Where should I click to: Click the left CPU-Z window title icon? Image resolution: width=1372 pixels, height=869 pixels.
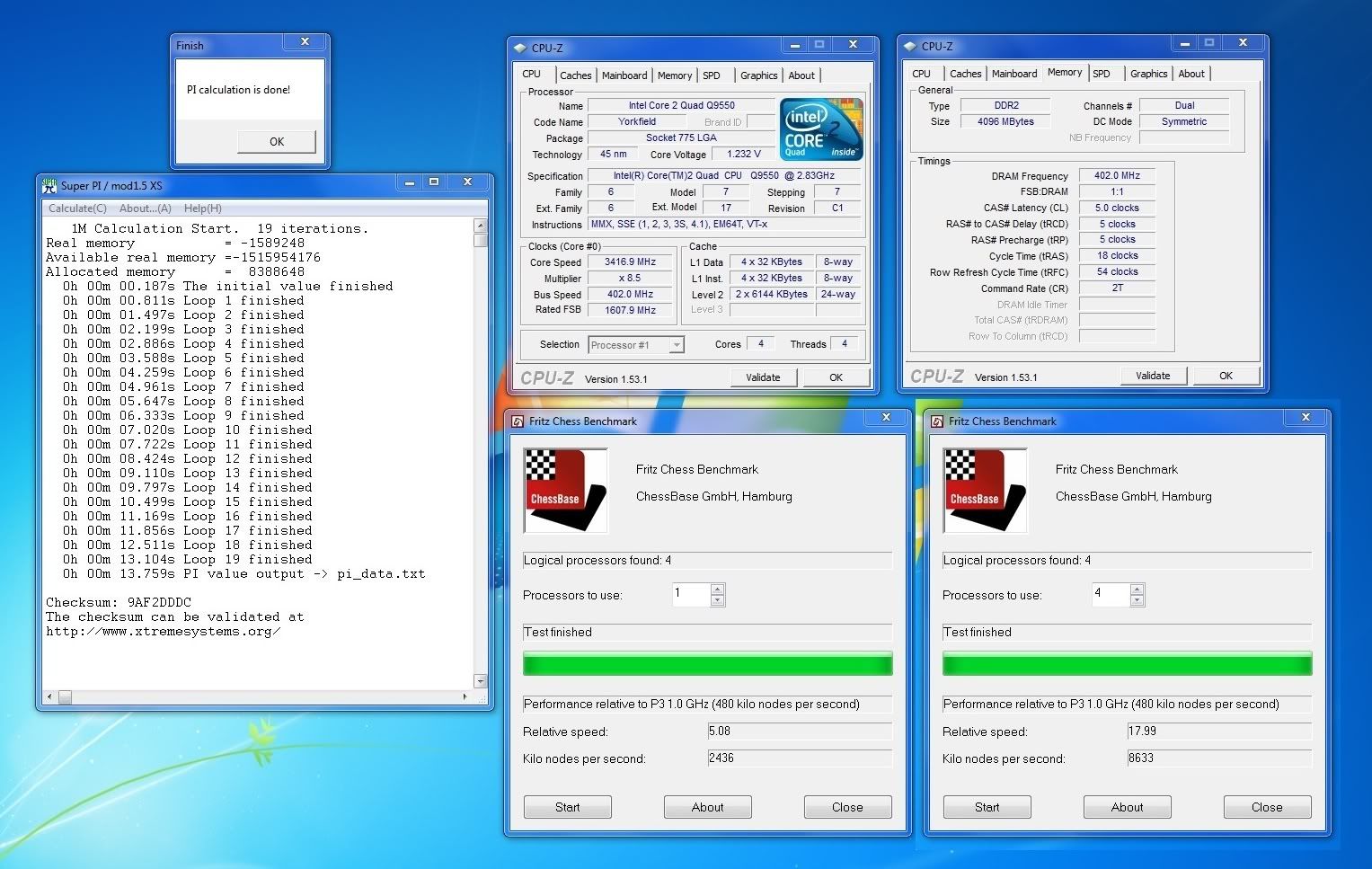[520, 49]
